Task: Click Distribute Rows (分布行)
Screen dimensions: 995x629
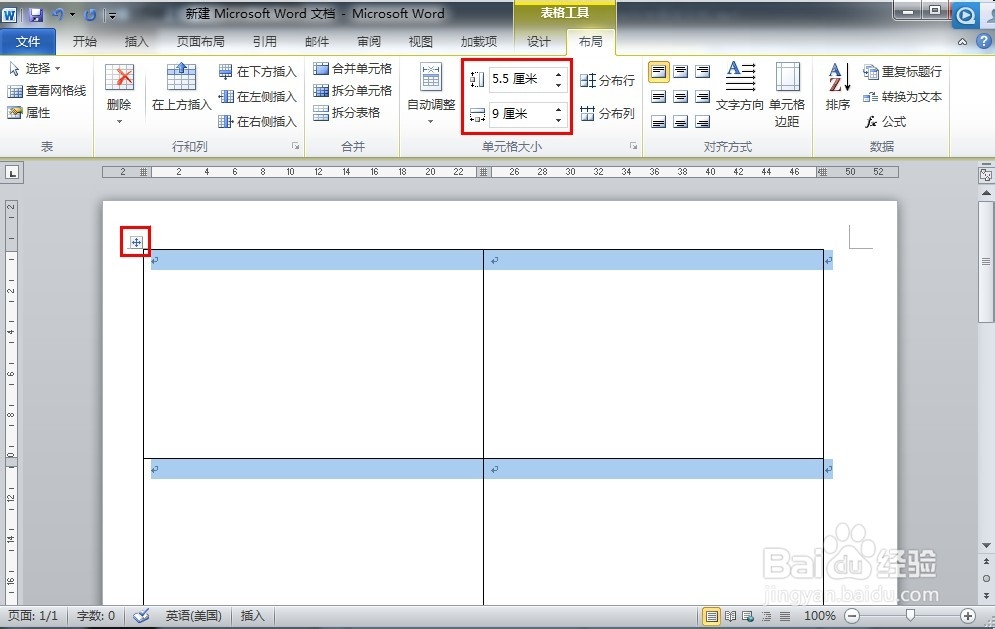Action: (606, 80)
